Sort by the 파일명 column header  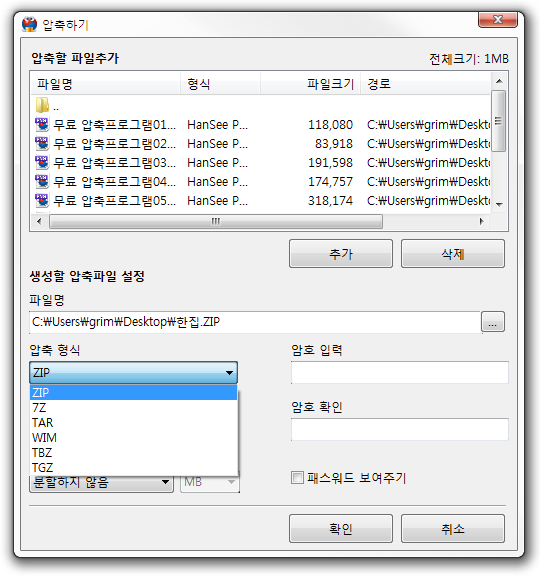click(x=105, y=84)
